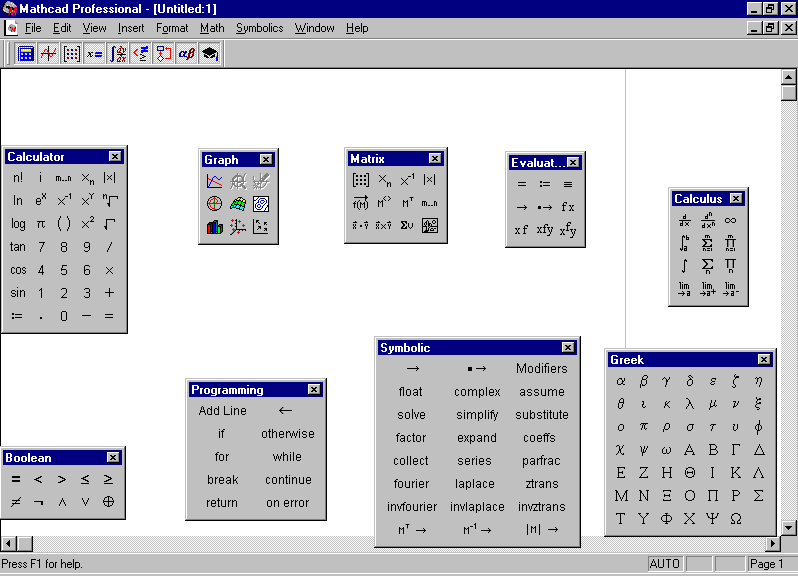The width and height of the screenshot is (798, 576).
Task: Click e to the x in the Calculator palette
Action: pos(41,200)
